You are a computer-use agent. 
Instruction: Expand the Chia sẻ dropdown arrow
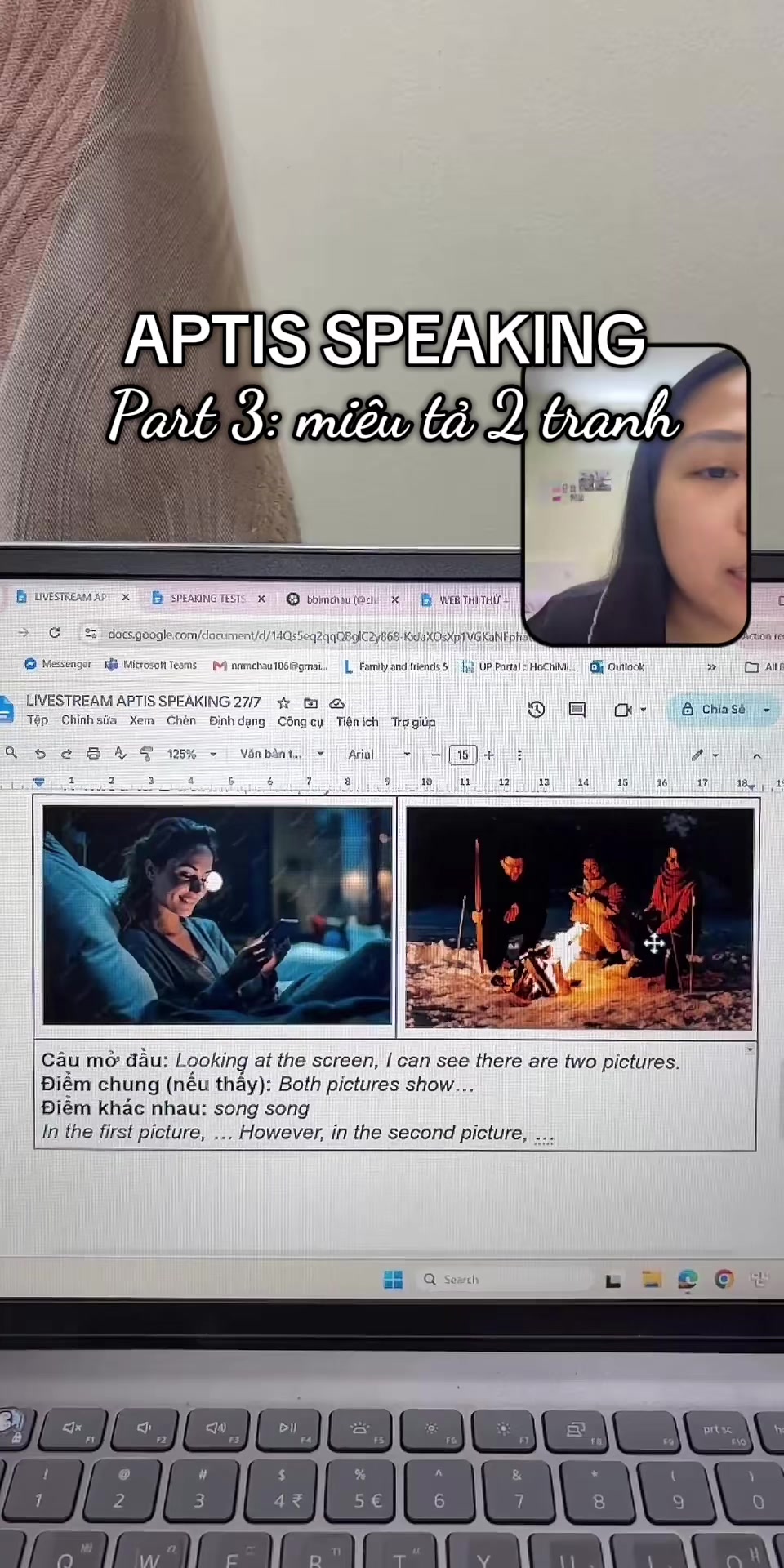point(766,710)
